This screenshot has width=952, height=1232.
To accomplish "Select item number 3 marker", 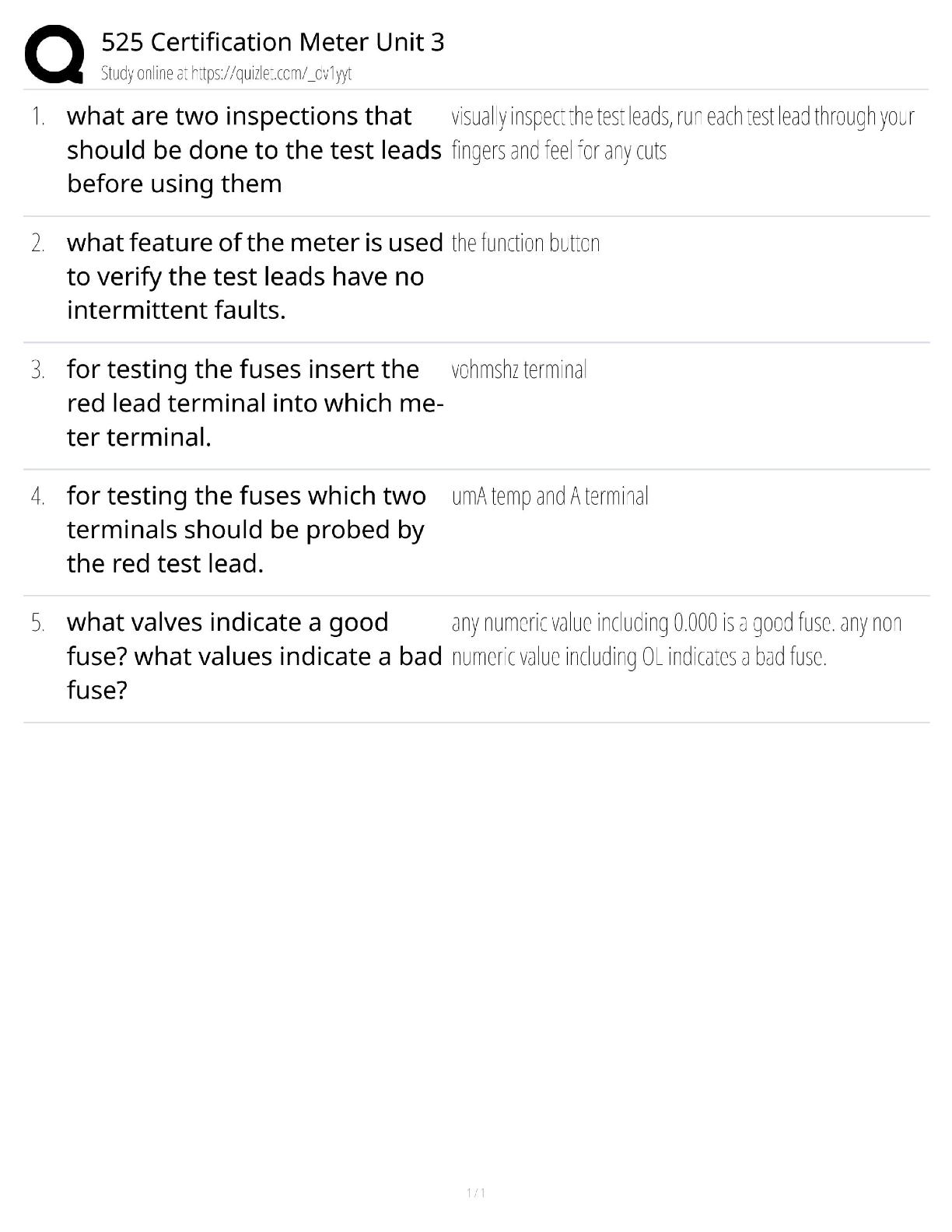I will pos(38,370).
